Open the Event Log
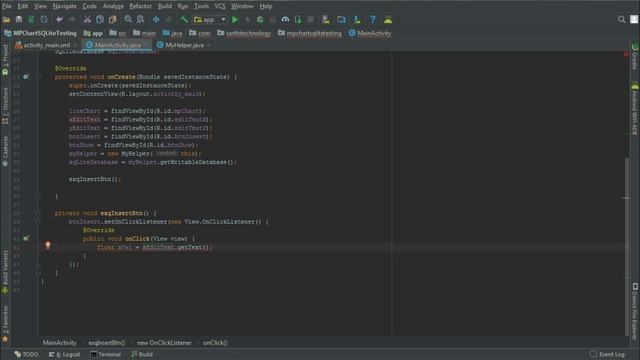Screen dimensions: 640x360 (x=607, y=354)
